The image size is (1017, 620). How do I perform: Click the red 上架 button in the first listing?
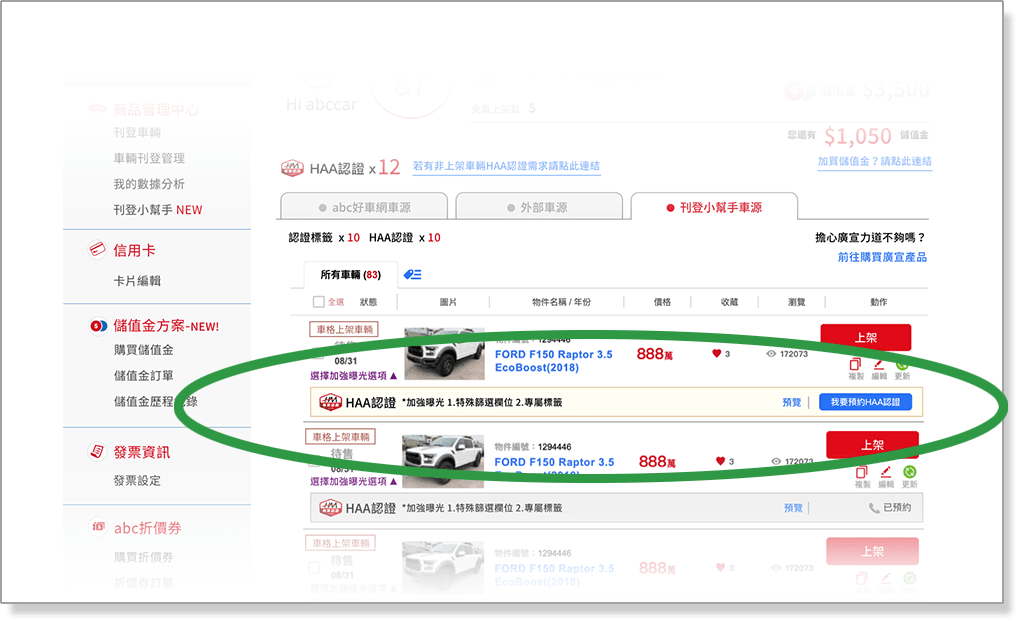point(866,337)
